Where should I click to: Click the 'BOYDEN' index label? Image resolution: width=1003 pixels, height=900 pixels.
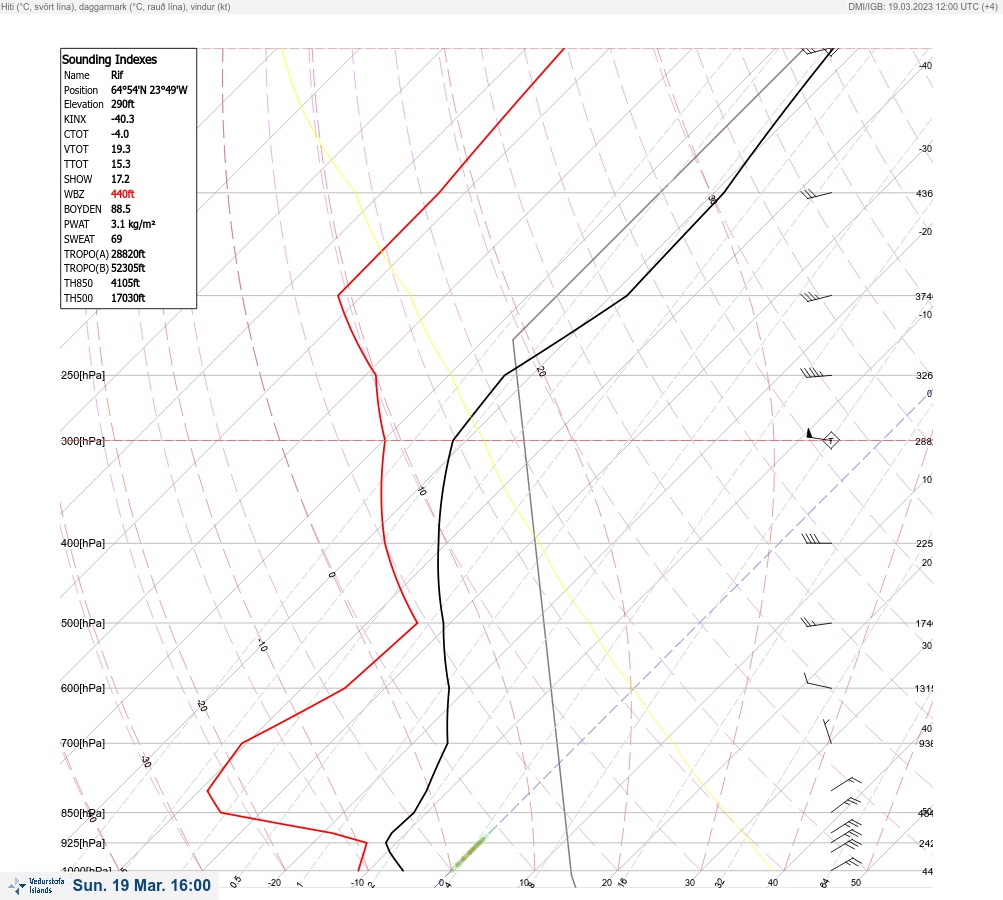coord(83,209)
